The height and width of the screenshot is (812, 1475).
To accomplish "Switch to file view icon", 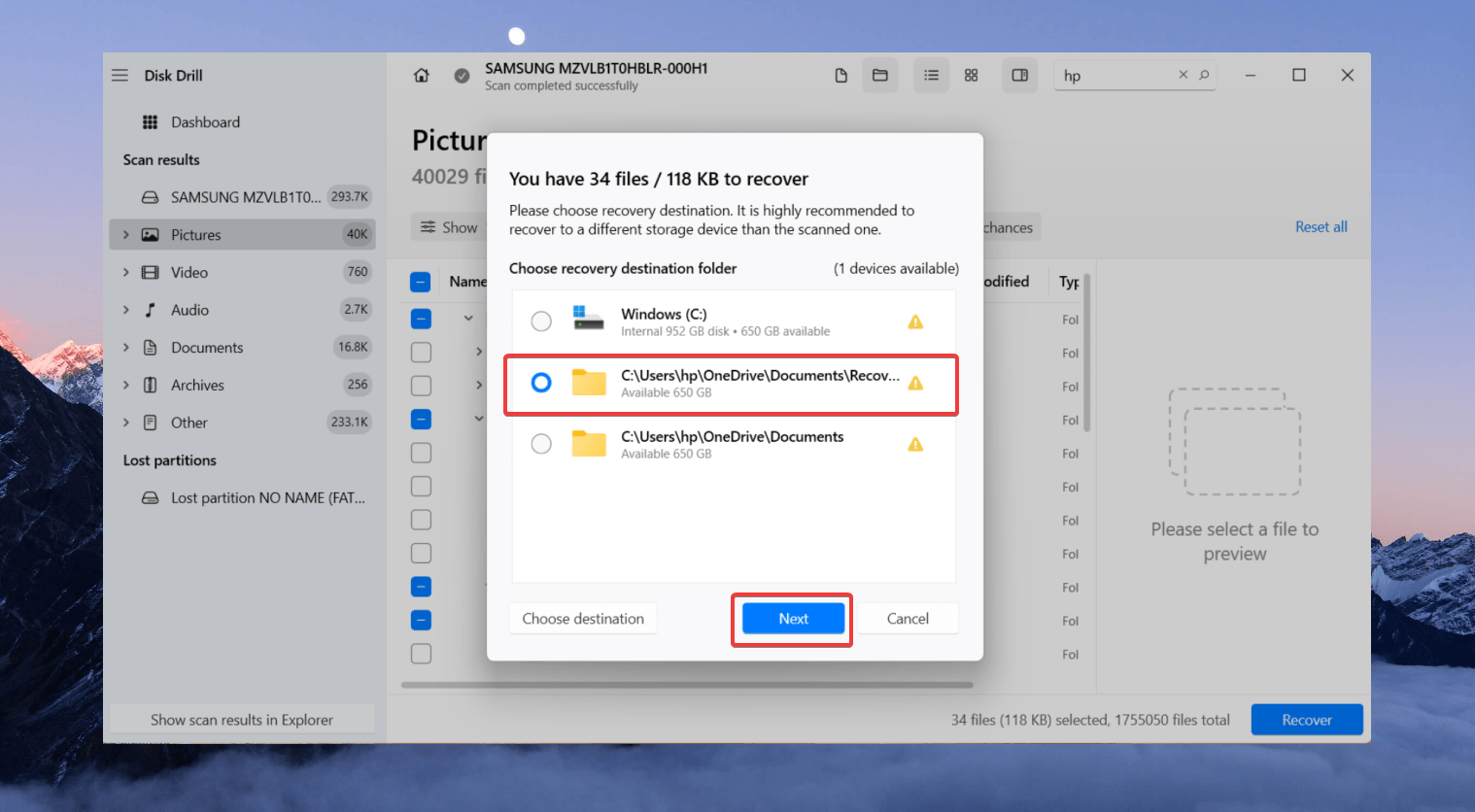I will click(x=841, y=75).
